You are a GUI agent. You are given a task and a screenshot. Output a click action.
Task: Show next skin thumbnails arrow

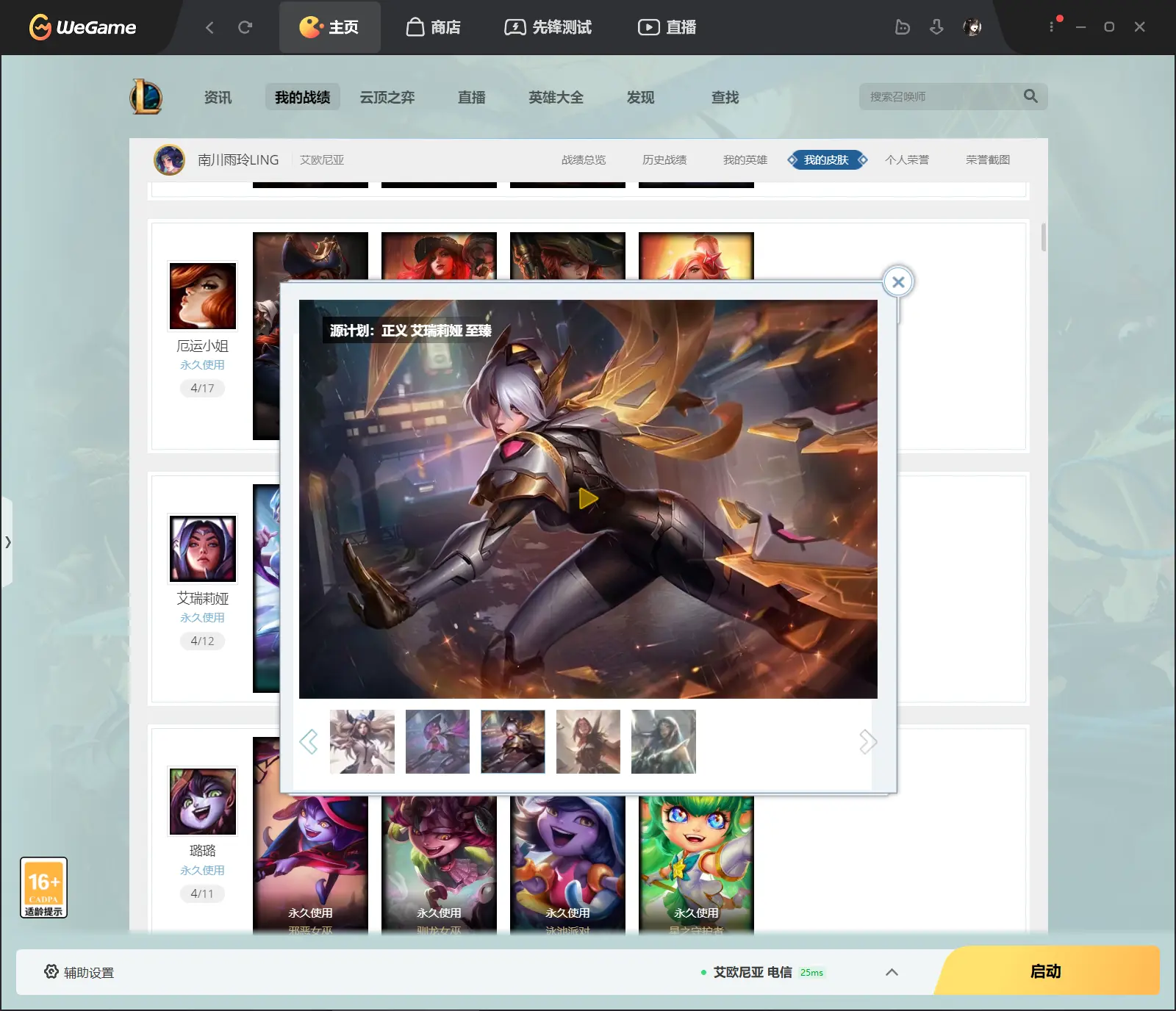pos(868,741)
